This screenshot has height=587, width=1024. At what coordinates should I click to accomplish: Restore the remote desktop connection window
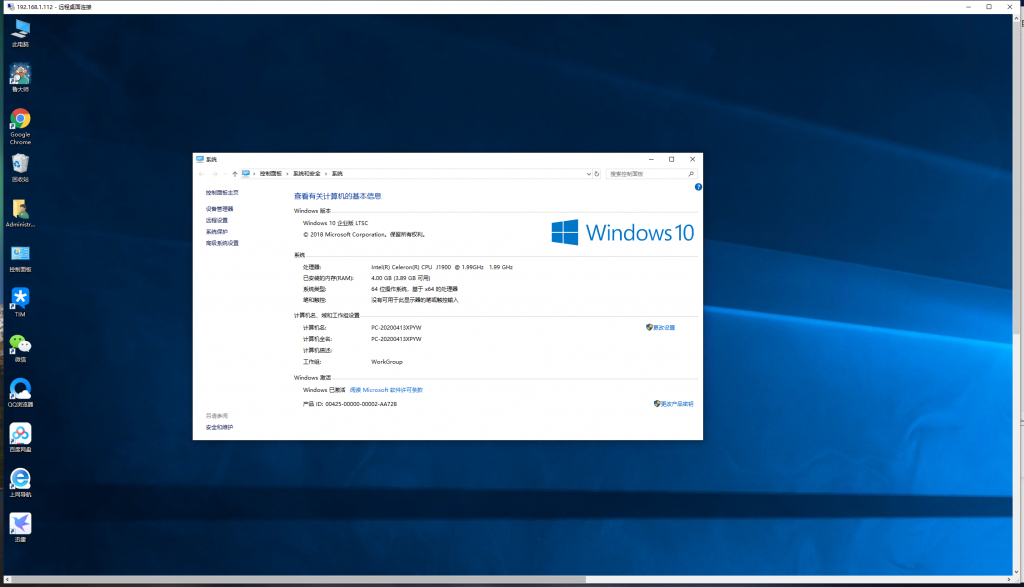click(x=989, y=7)
